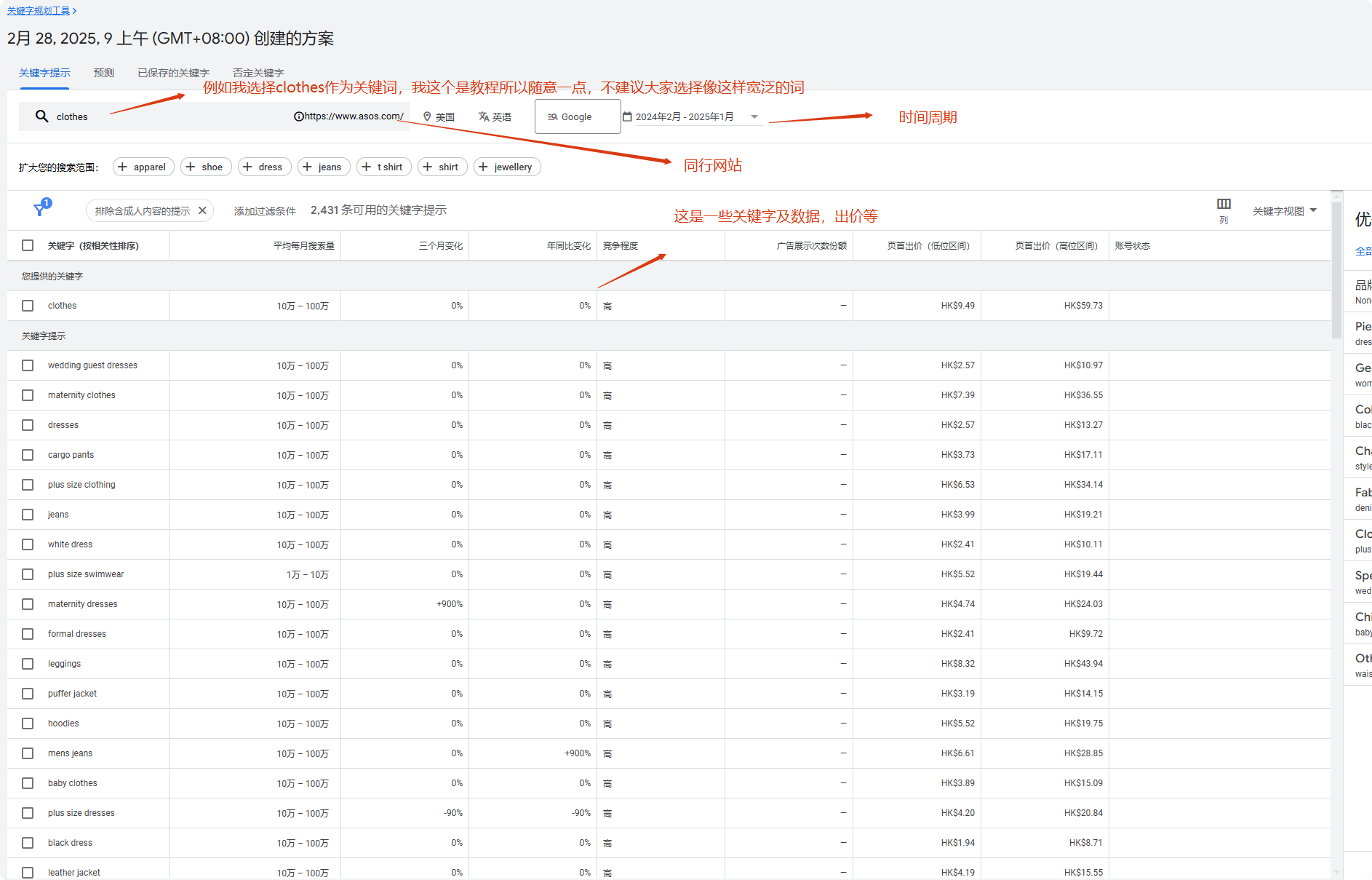Click the maternity dresses keyword text

83,604
